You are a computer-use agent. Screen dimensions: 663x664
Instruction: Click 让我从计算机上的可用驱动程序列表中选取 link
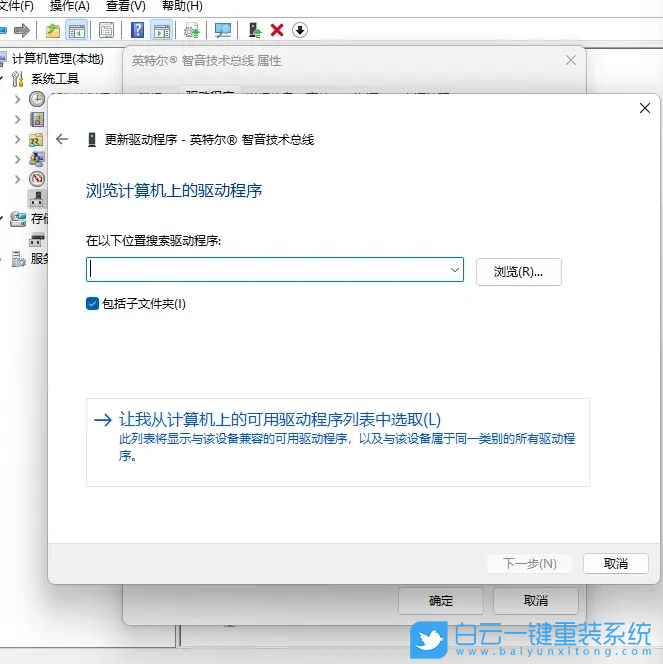coord(280,420)
